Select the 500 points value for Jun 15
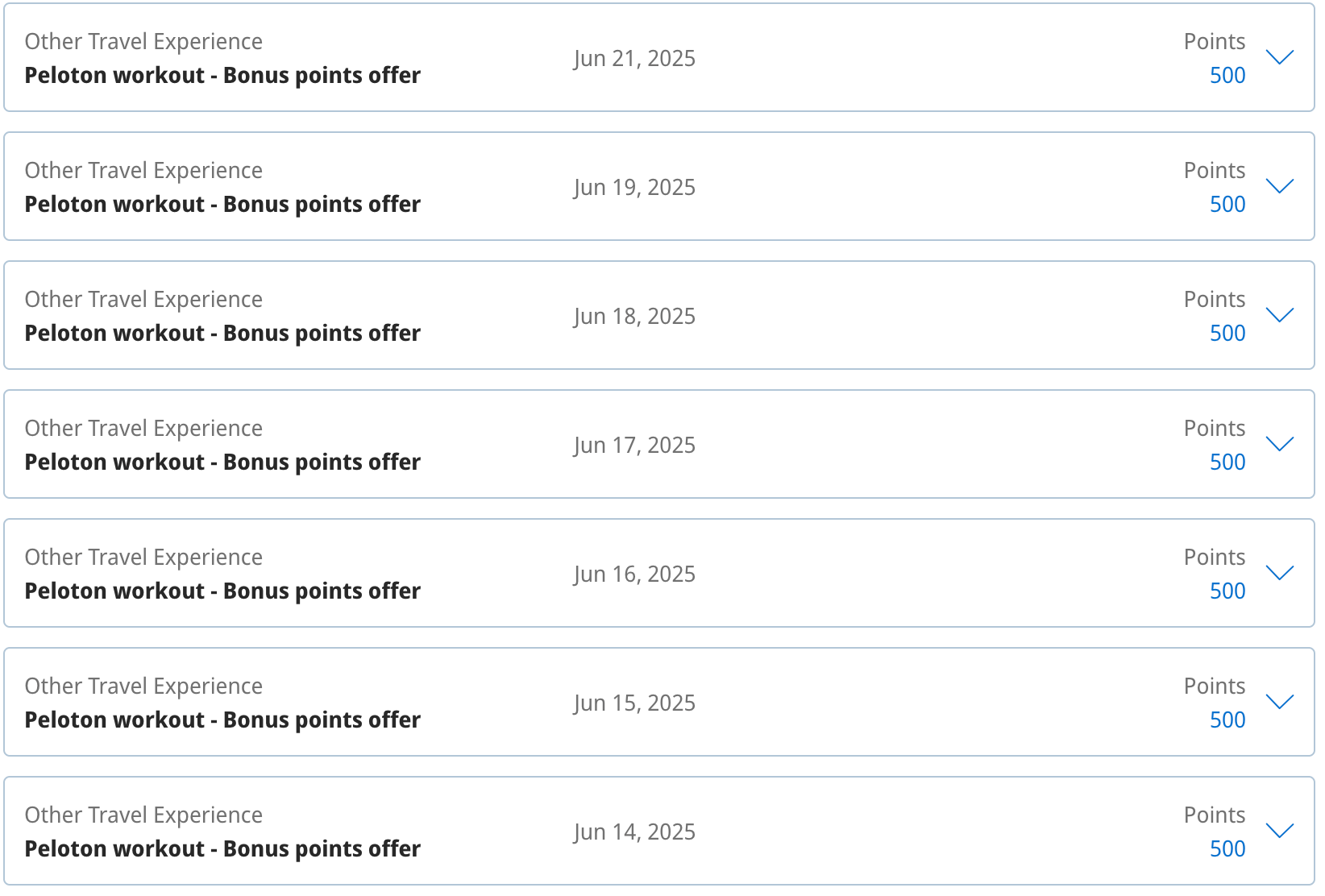Viewport: 1325px width, 896px height. point(1227,720)
